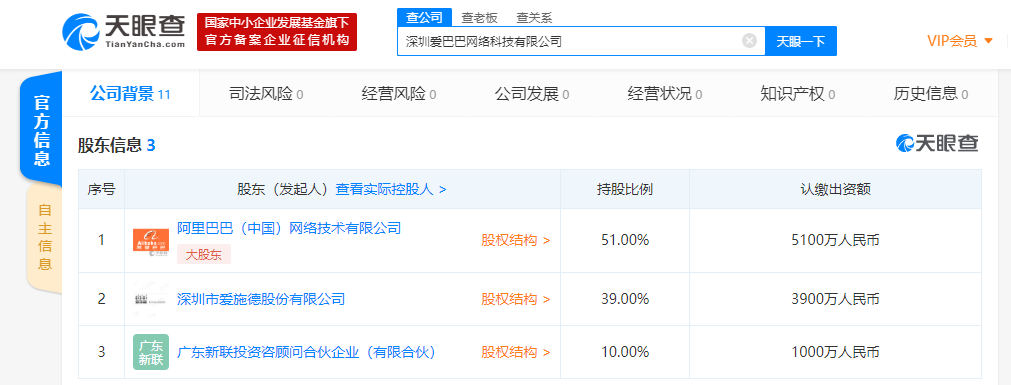Open the 深圳市爱施德 company logo thumbnail

pos(151,299)
